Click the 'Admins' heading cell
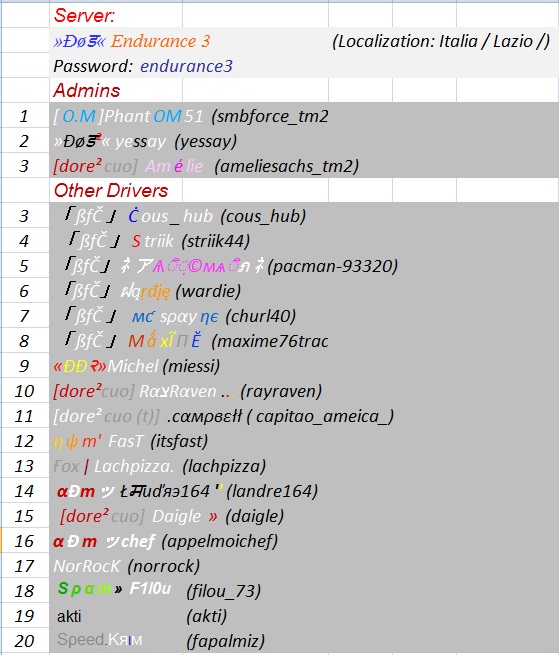 pyautogui.click(x=87, y=90)
